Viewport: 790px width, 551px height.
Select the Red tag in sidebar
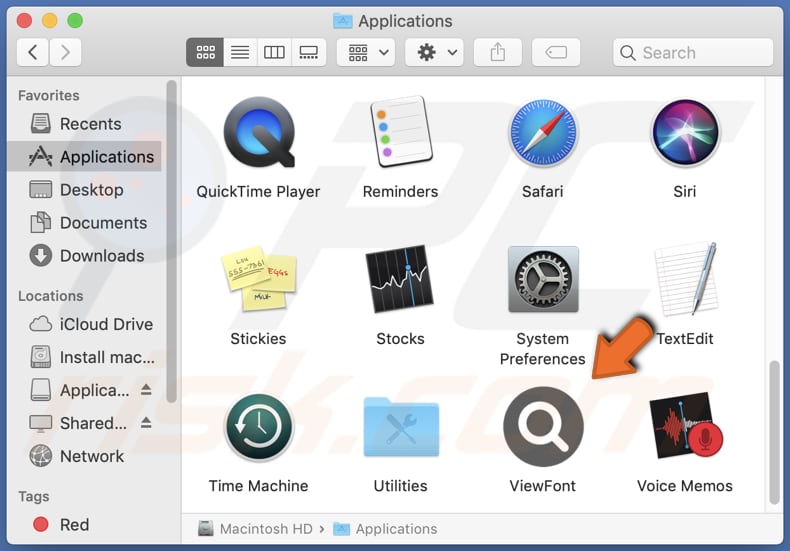click(x=84, y=525)
